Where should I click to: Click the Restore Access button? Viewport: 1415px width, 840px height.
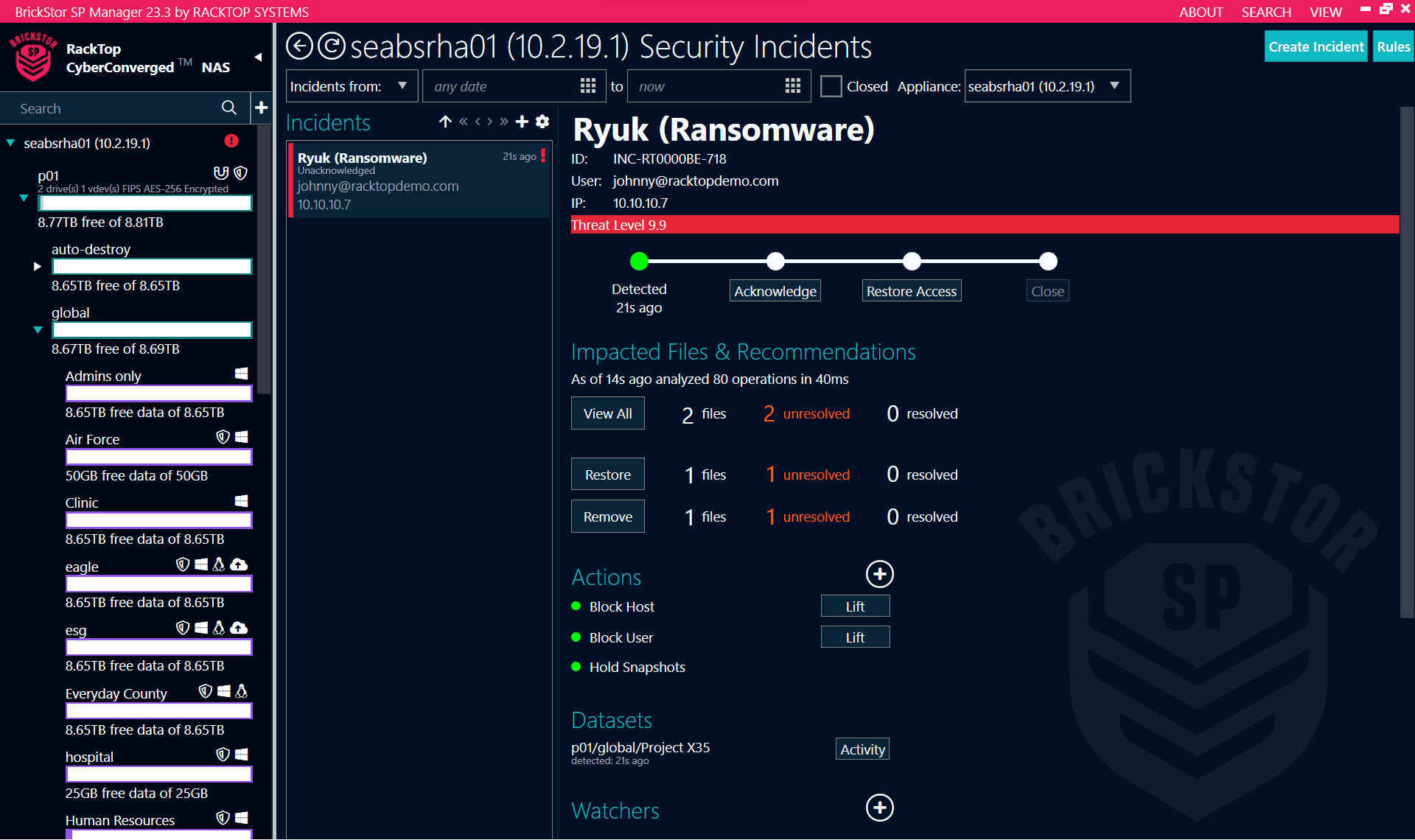coord(912,291)
